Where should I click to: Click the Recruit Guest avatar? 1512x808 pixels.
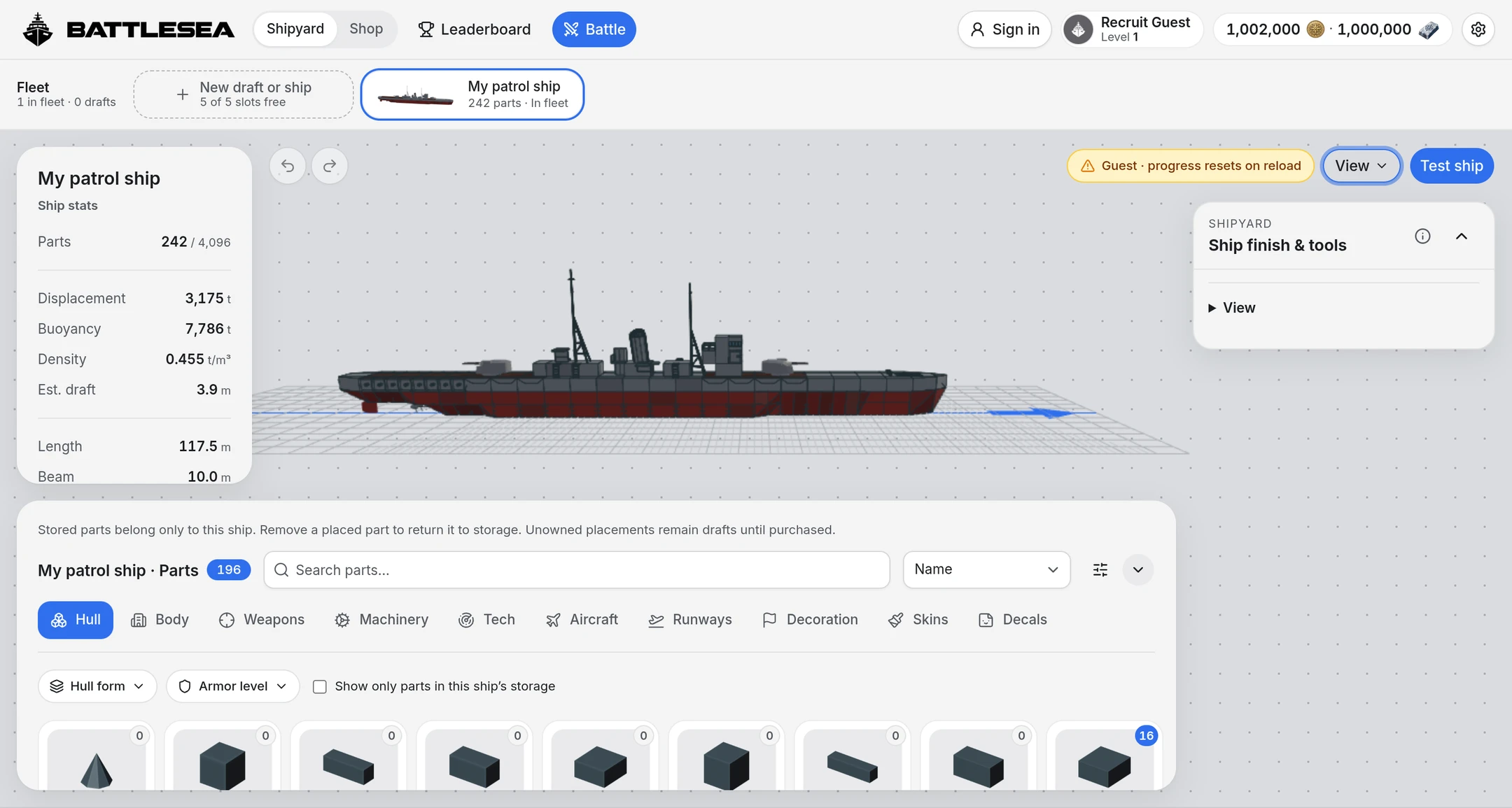point(1079,29)
